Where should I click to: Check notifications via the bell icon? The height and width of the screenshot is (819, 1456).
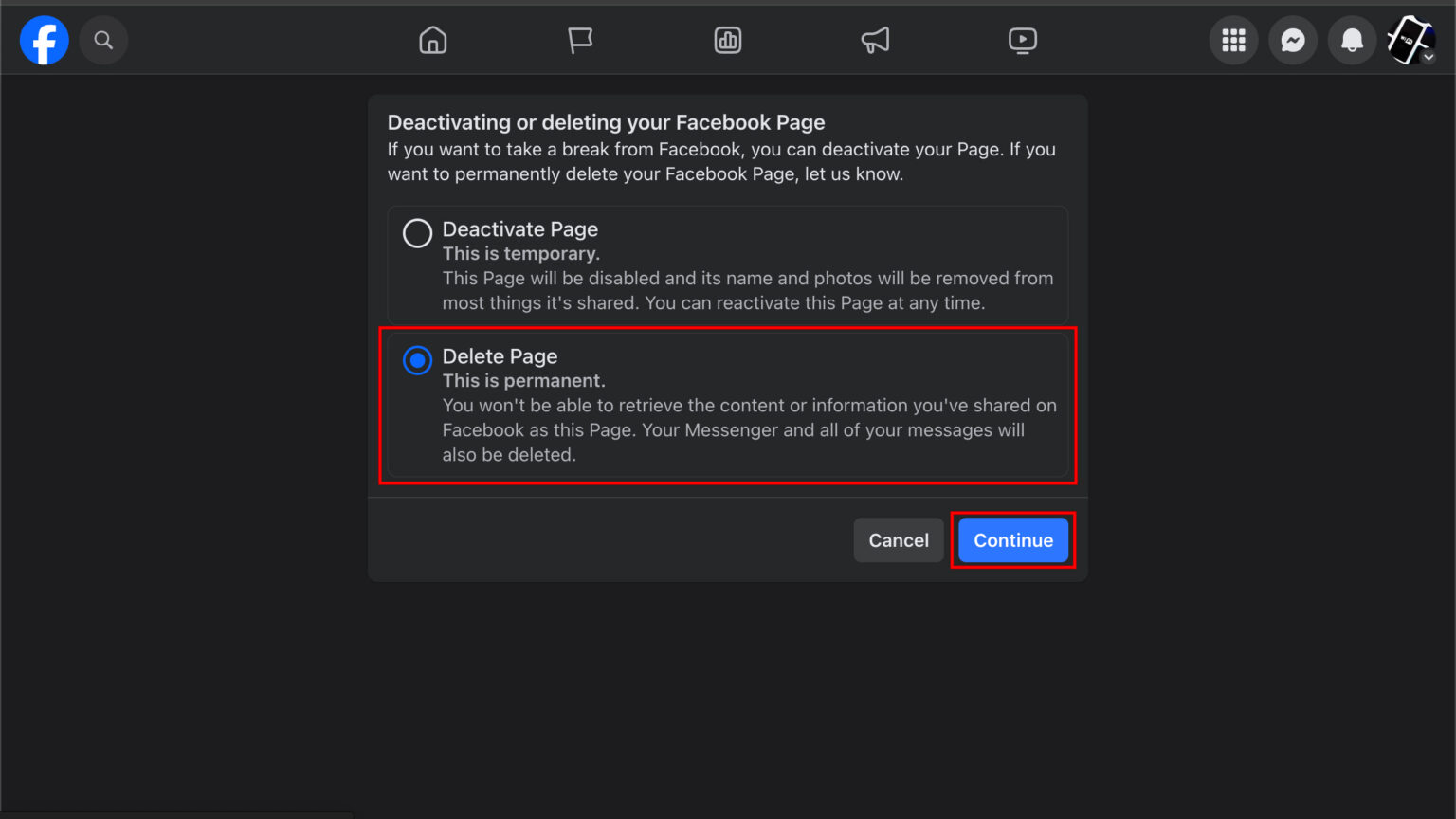coord(1352,40)
